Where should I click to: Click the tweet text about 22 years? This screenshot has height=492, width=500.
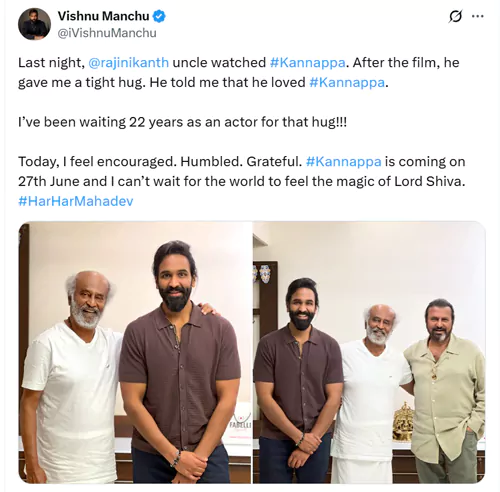(182, 122)
